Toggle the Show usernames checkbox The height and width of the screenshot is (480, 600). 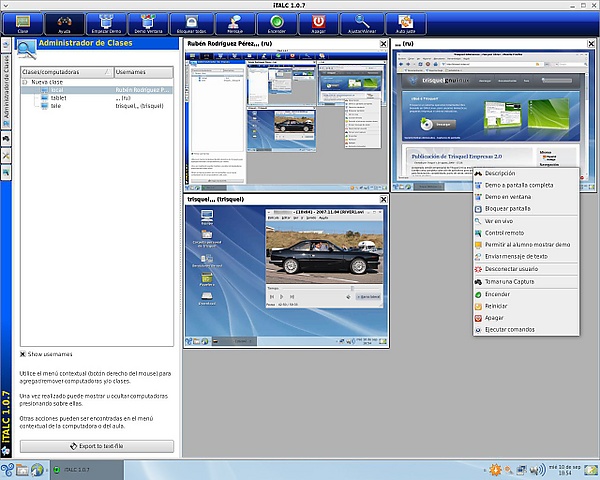click(24, 354)
